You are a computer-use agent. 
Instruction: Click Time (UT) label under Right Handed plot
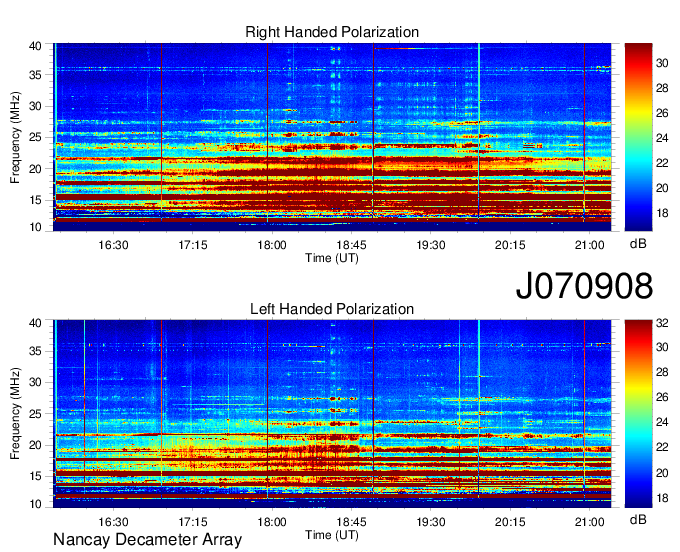(x=332, y=258)
